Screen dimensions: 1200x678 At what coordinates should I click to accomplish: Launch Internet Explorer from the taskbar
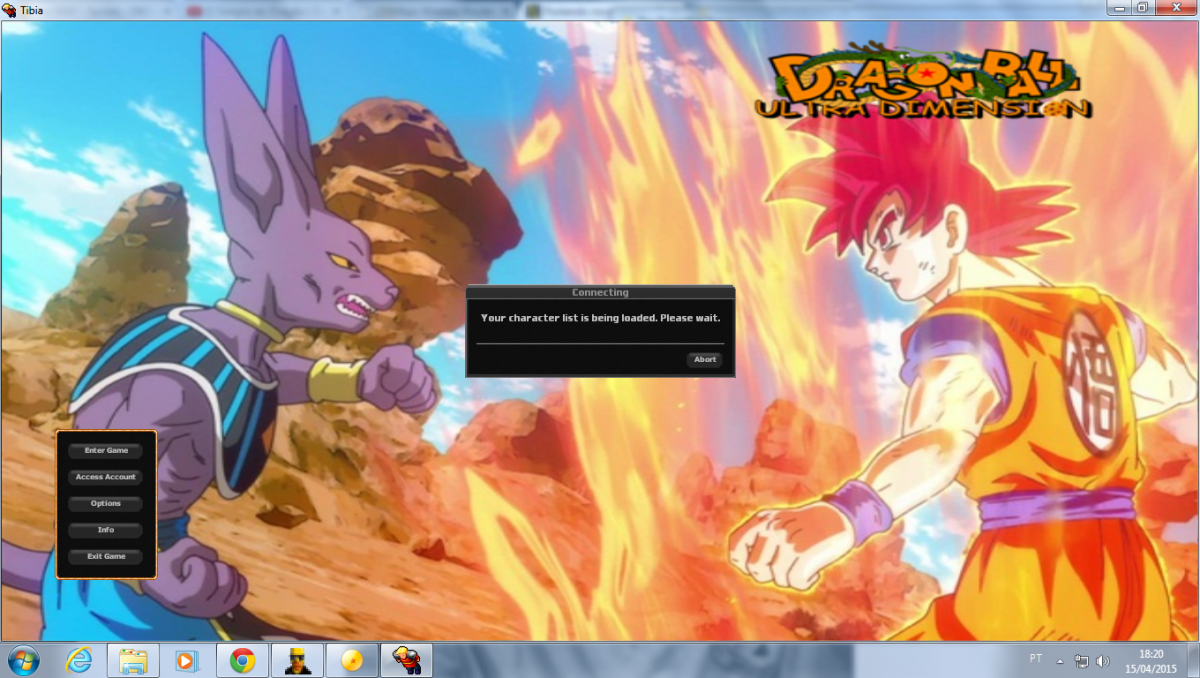(80, 660)
